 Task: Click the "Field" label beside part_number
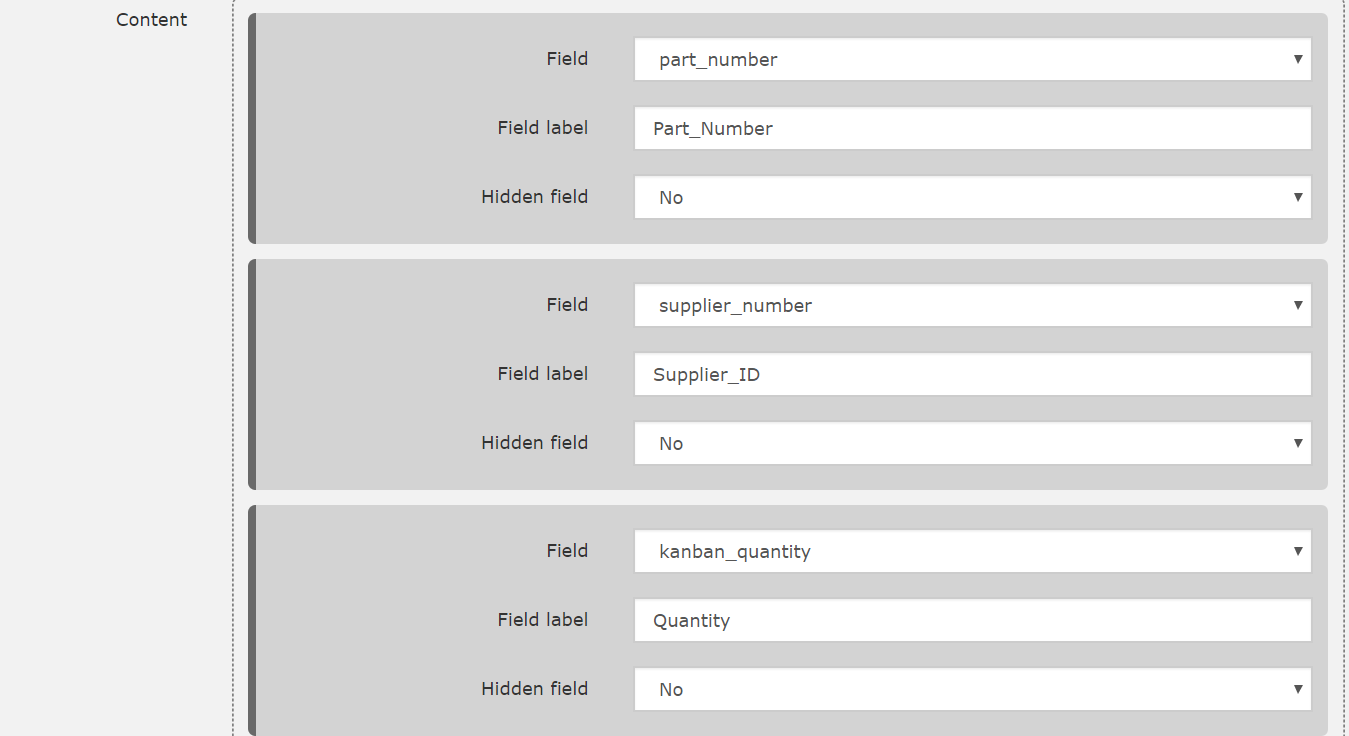pos(567,59)
